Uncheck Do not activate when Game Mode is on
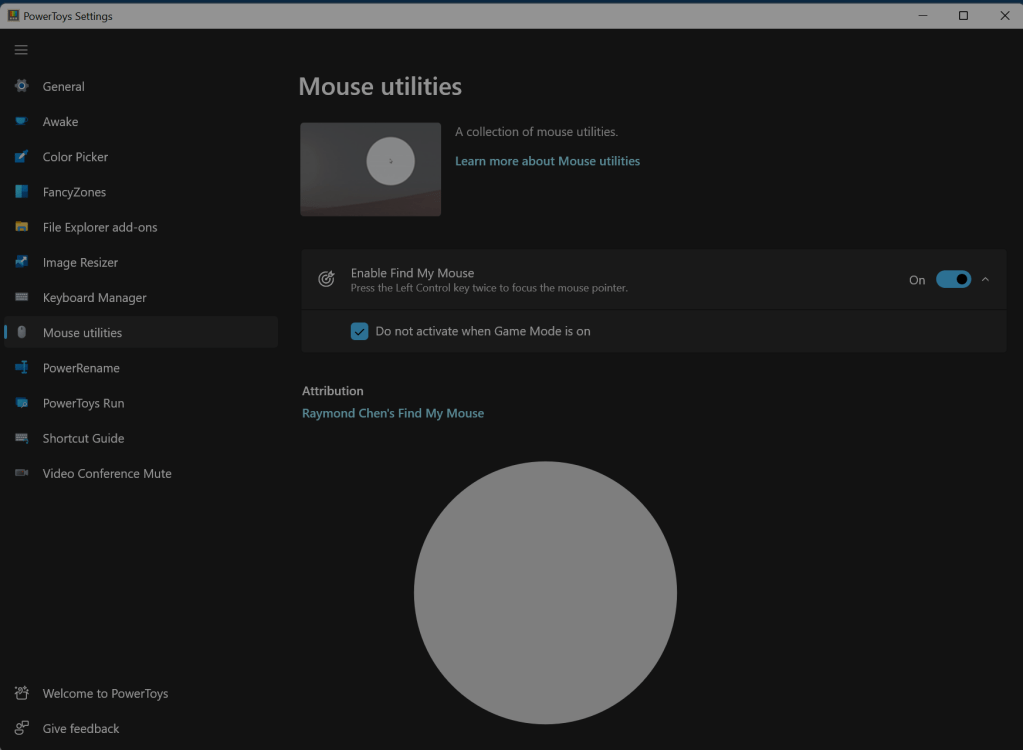Screen dimensions: 1023x750 (x=359, y=331)
